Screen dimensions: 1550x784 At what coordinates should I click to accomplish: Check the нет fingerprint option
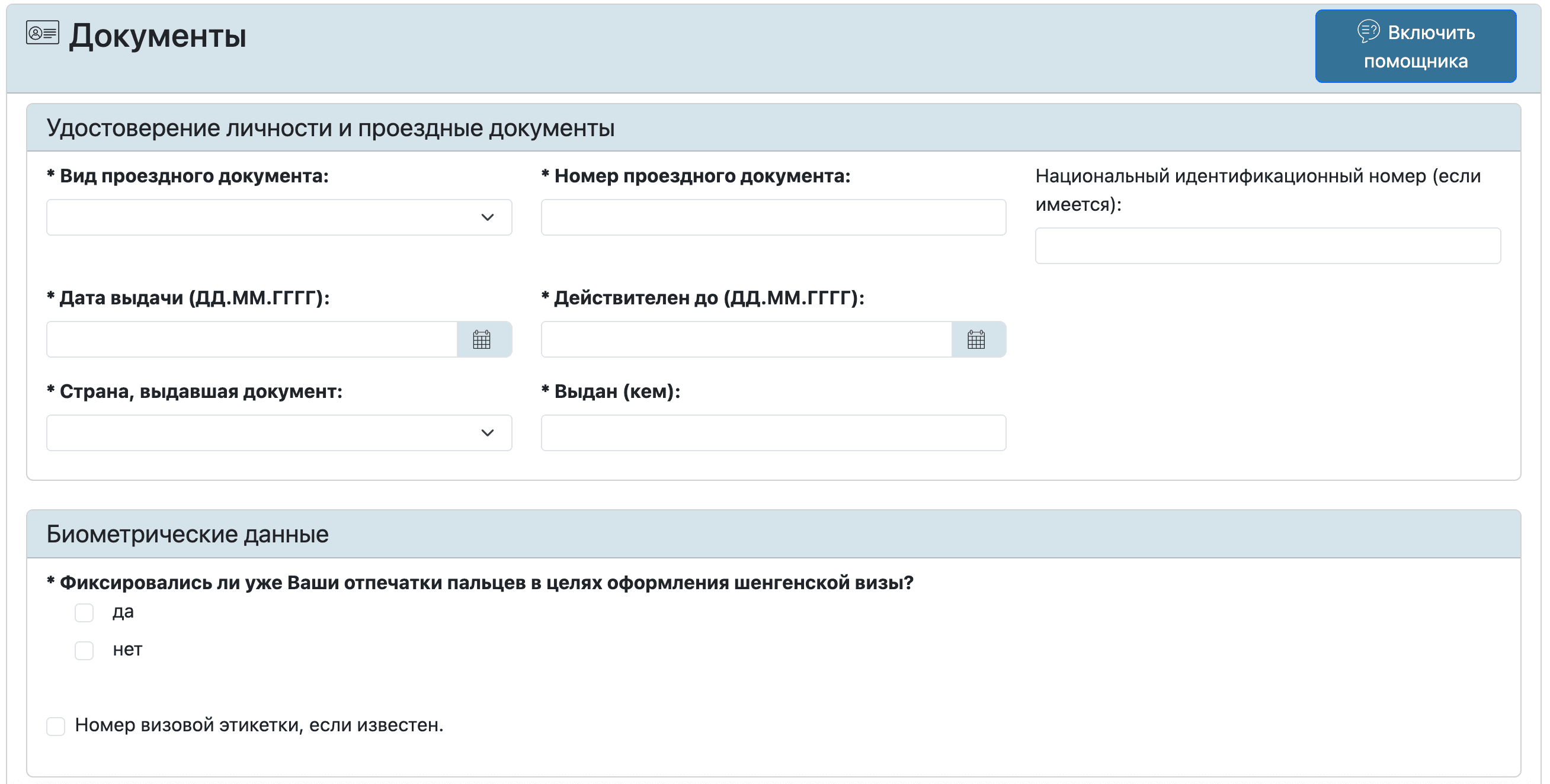tap(84, 650)
